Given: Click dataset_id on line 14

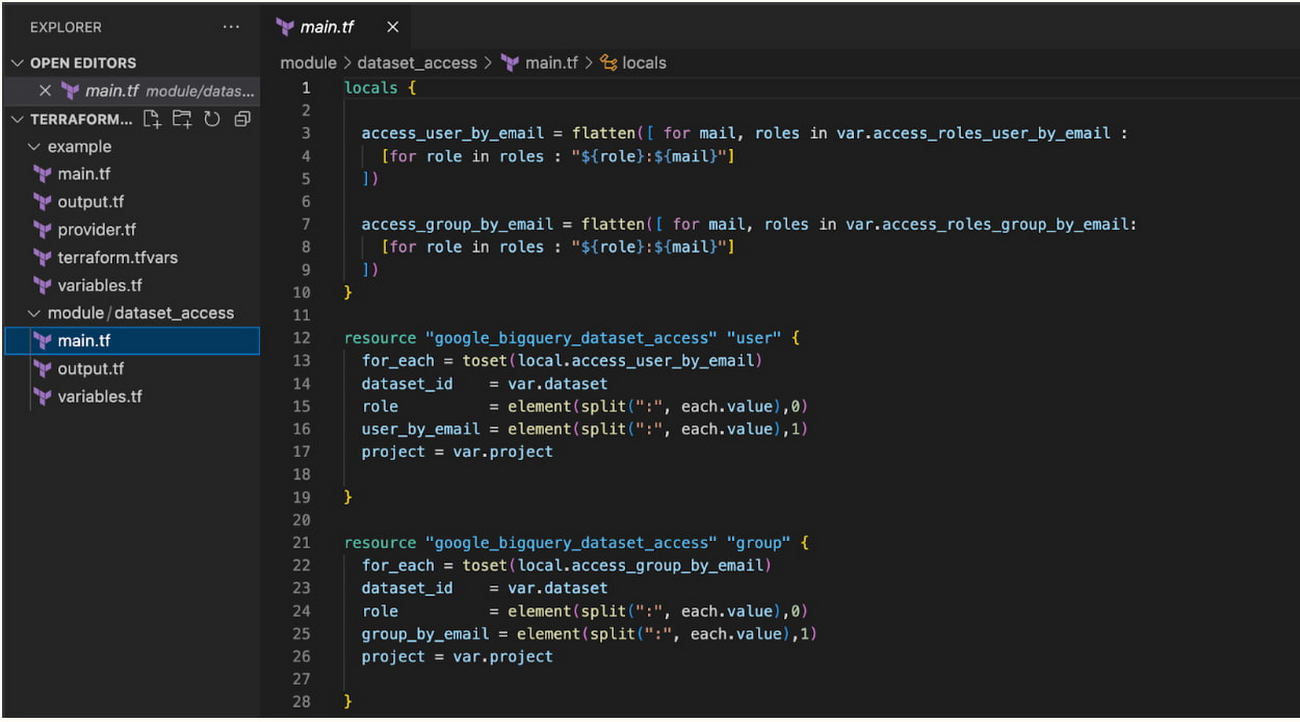Looking at the screenshot, I should click(x=407, y=384).
